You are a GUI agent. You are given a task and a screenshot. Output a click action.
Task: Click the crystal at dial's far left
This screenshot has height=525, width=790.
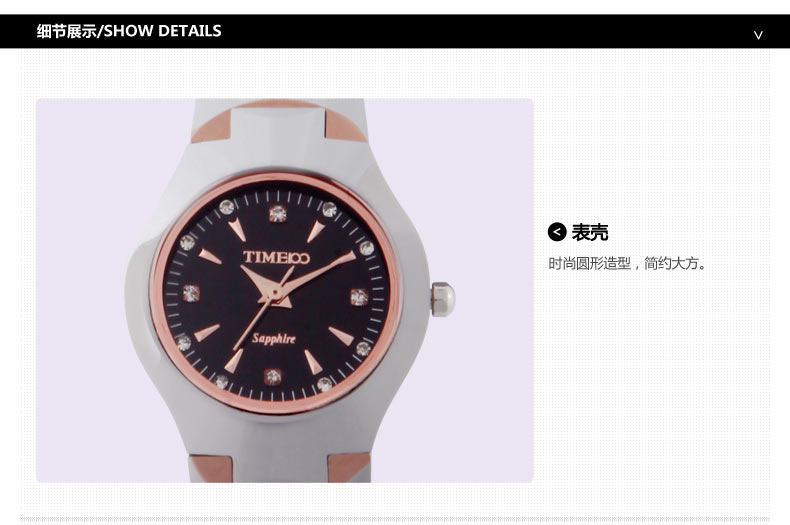[x=190, y=292]
